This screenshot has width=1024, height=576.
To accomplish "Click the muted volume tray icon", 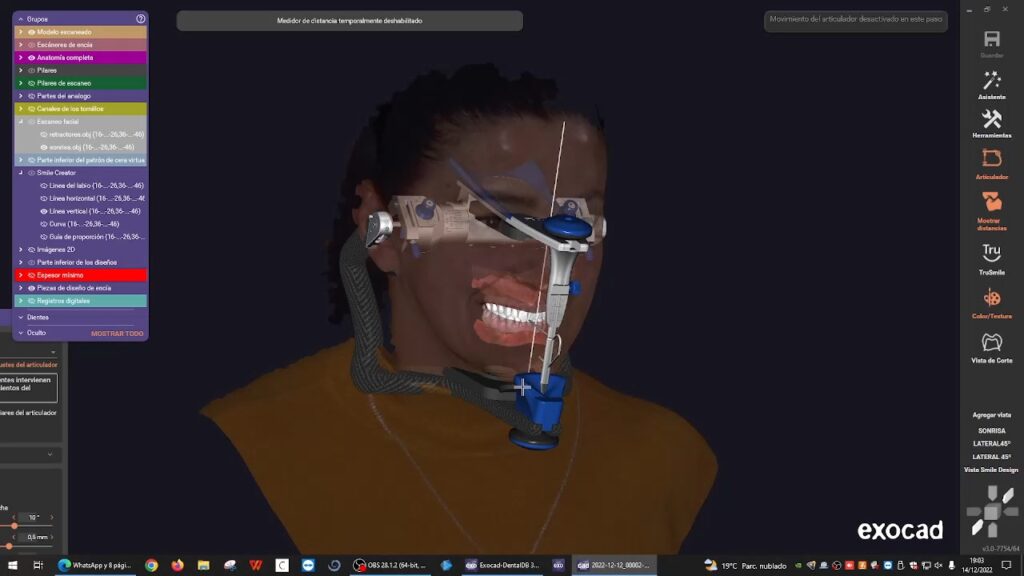I will [938, 566].
